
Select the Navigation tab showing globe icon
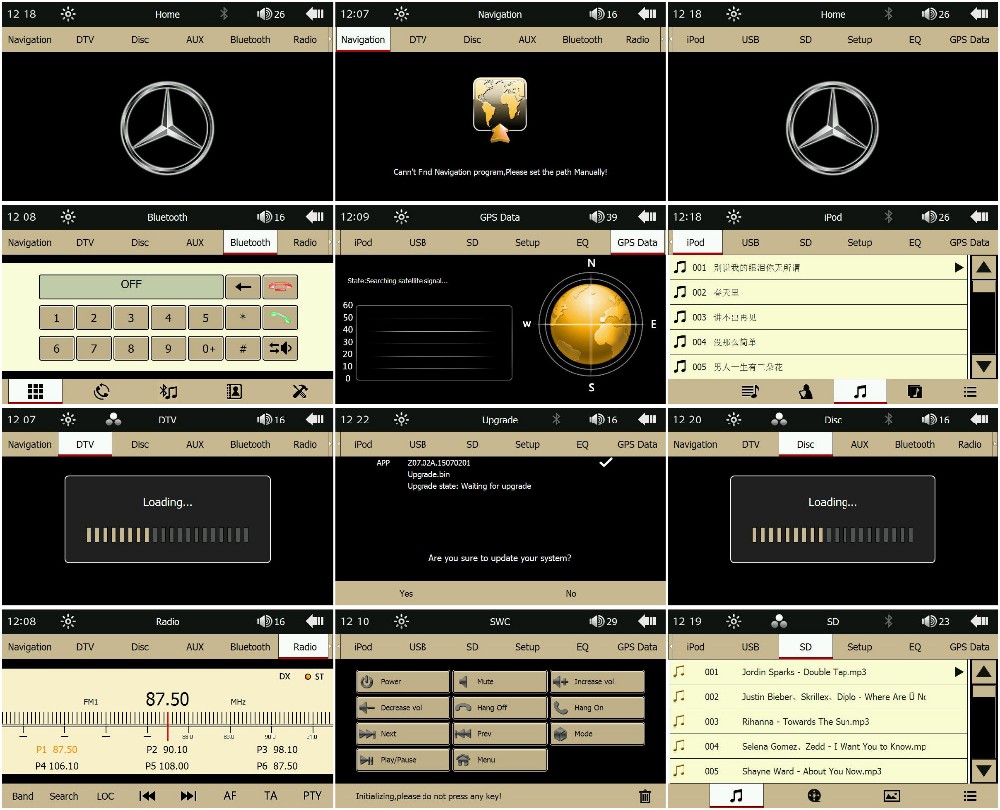click(363, 40)
